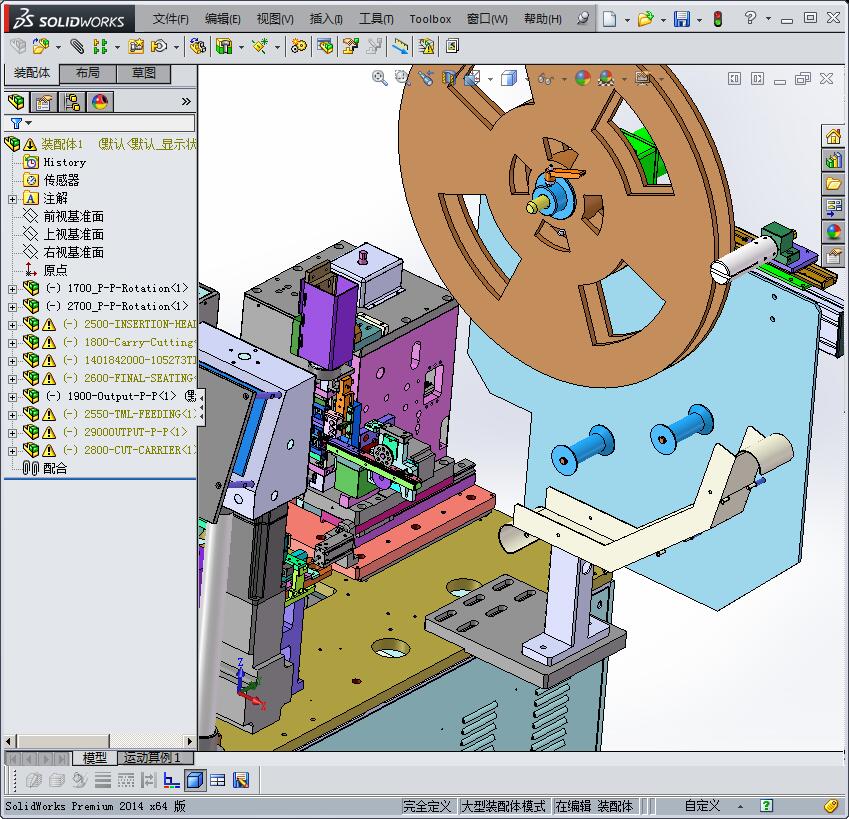
Task: Open the FeatureManager design tree tab
Action: [x=16, y=102]
